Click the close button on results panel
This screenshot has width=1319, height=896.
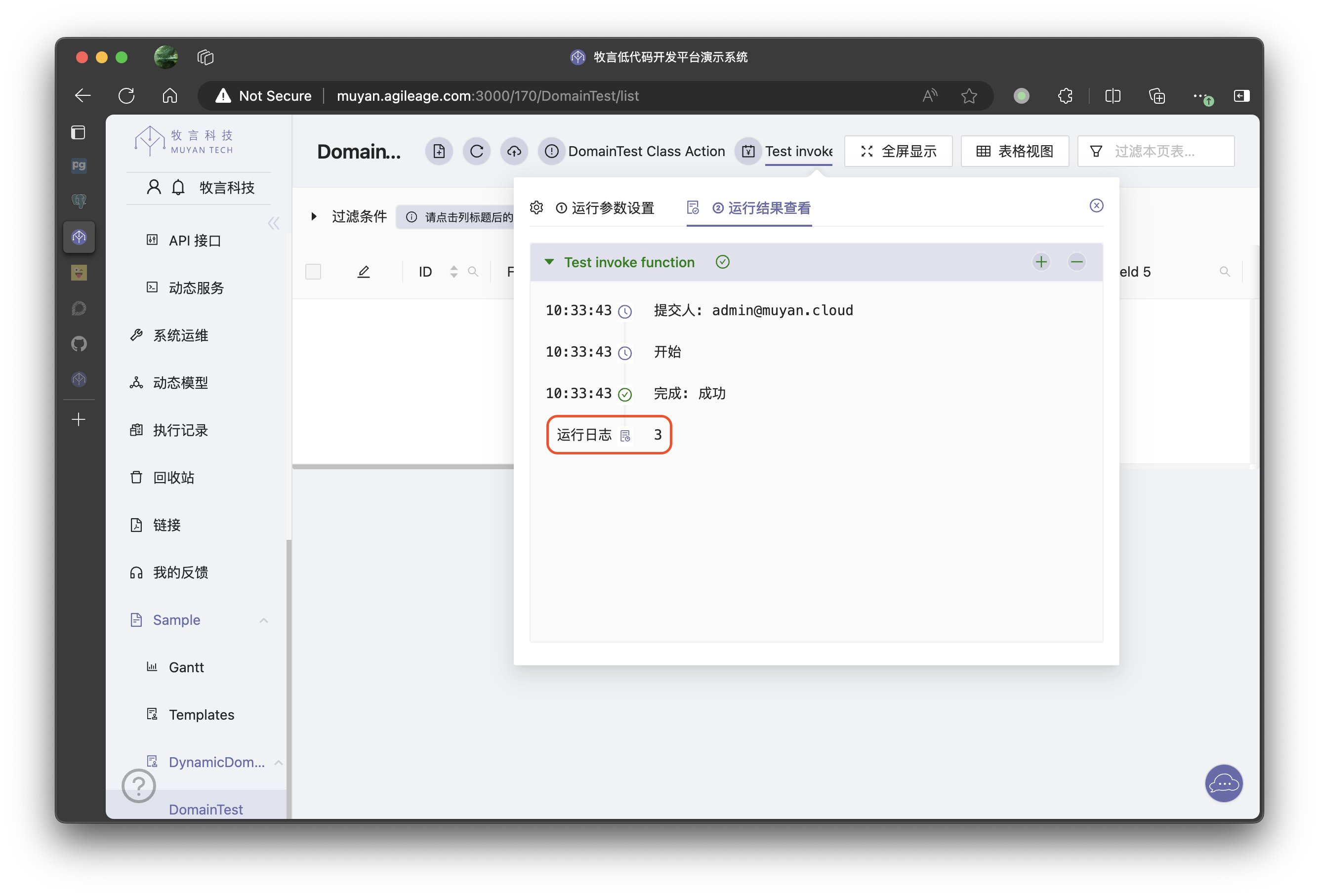[x=1096, y=205]
